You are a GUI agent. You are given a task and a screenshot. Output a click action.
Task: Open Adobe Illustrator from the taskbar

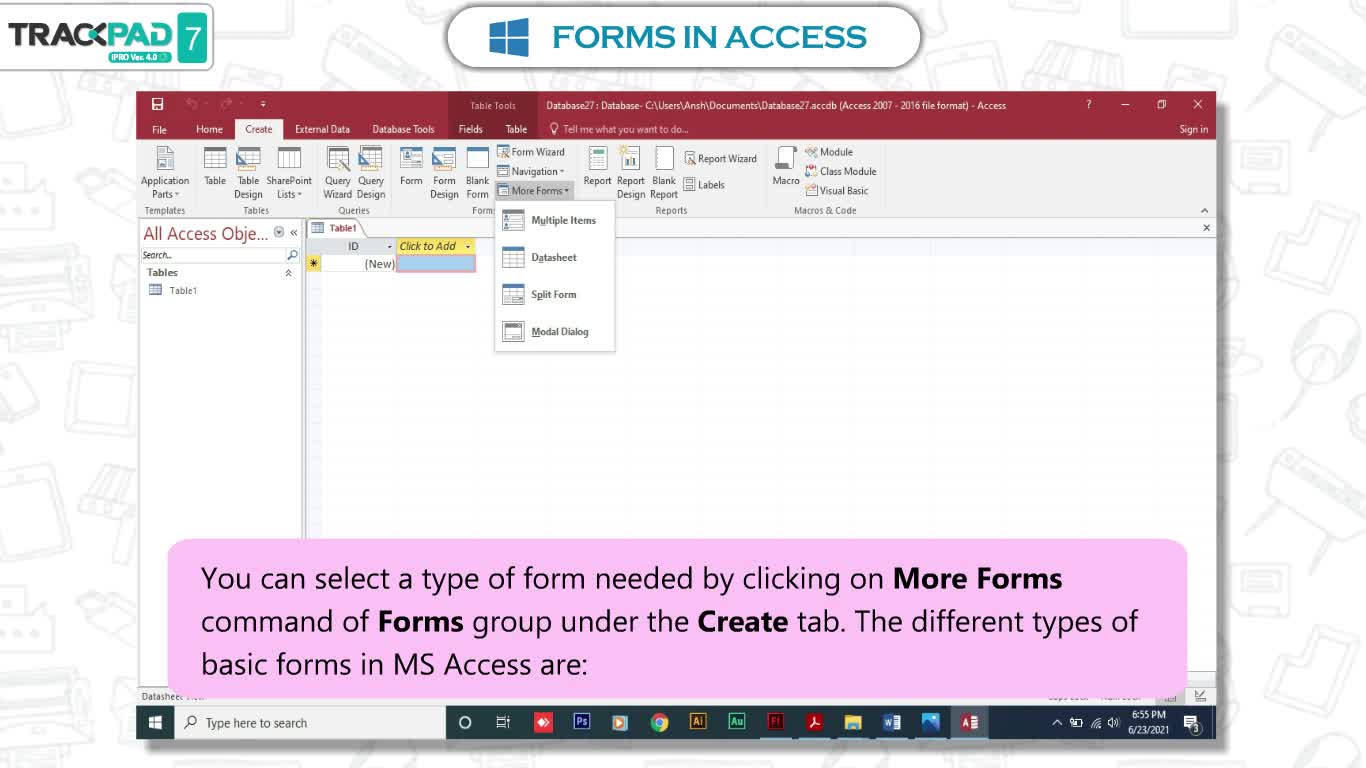click(698, 722)
